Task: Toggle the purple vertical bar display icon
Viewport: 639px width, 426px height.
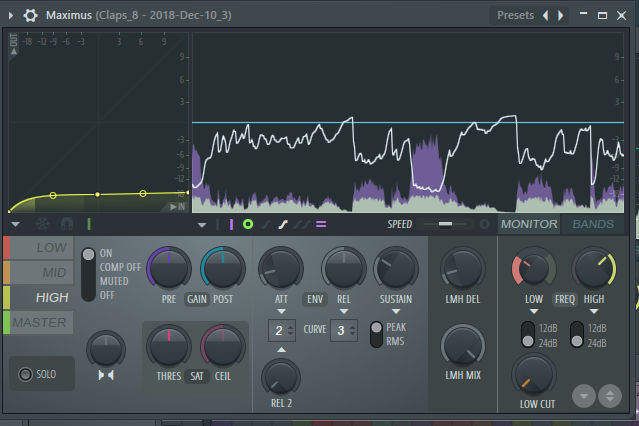Action: [231, 224]
